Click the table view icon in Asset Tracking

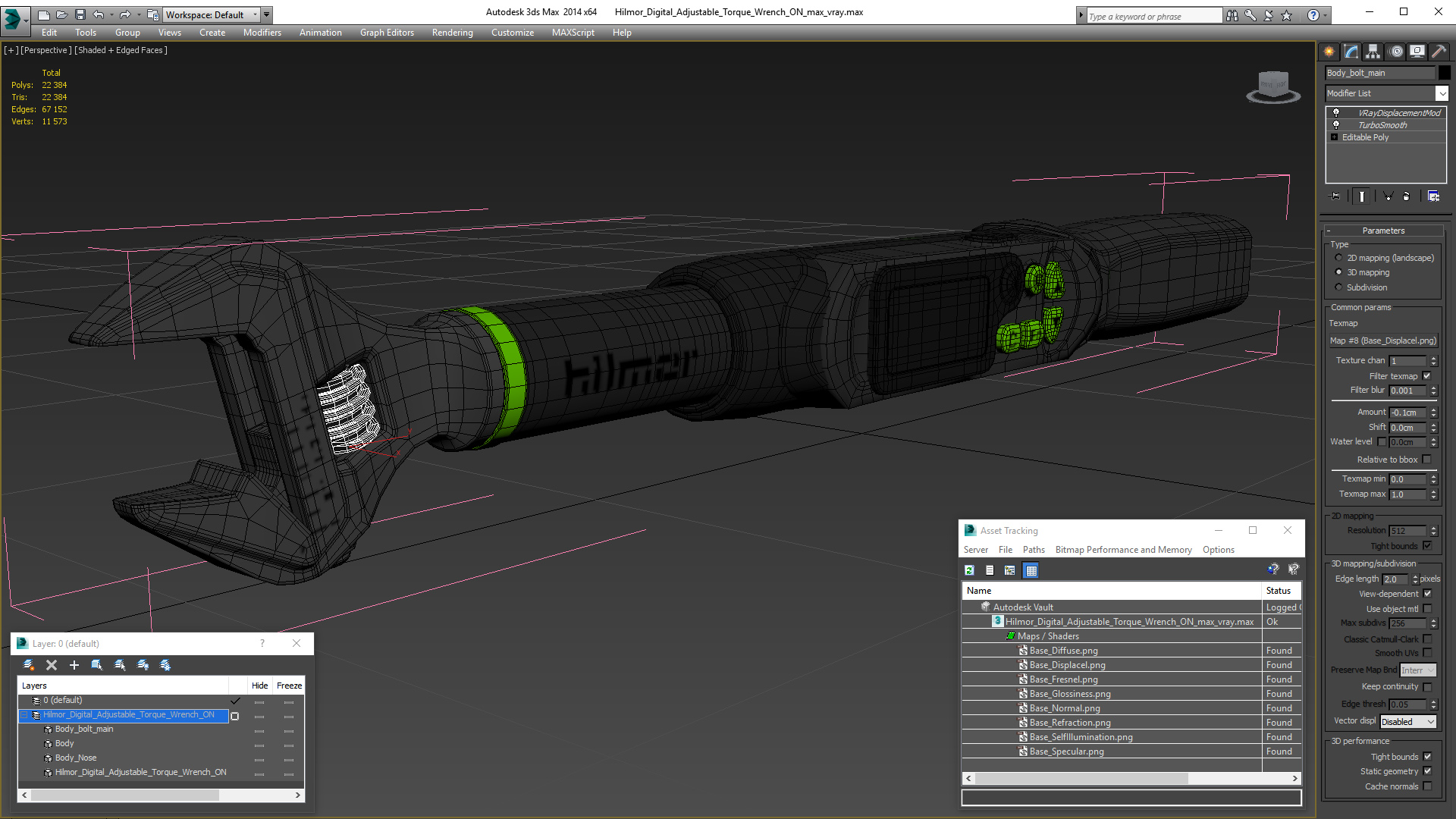click(x=1031, y=570)
